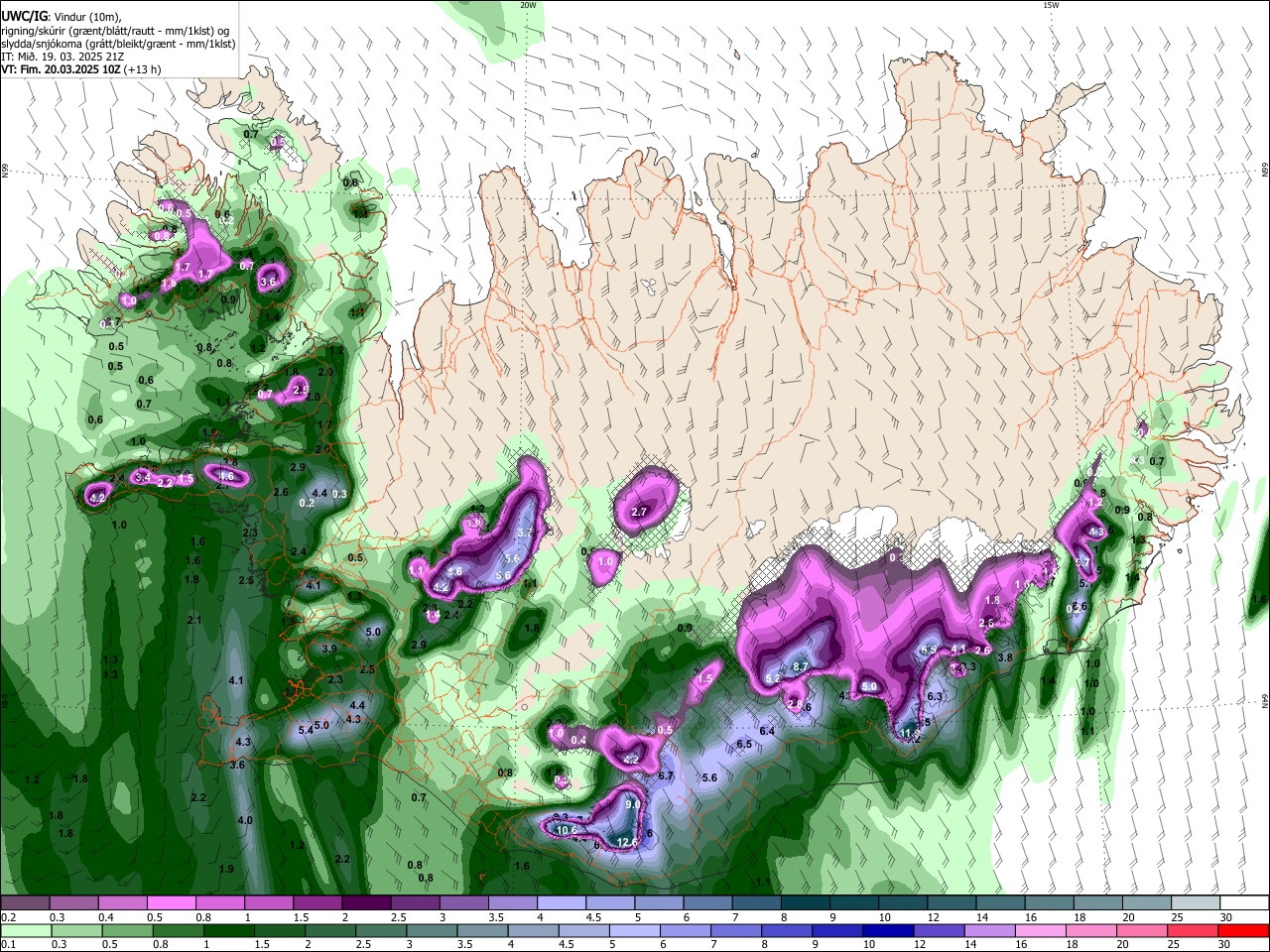Click the '(+13 h)' forecast offset text
Image resolution: width=1270 pixels, height=952 pixels.
tap(143, 69)
